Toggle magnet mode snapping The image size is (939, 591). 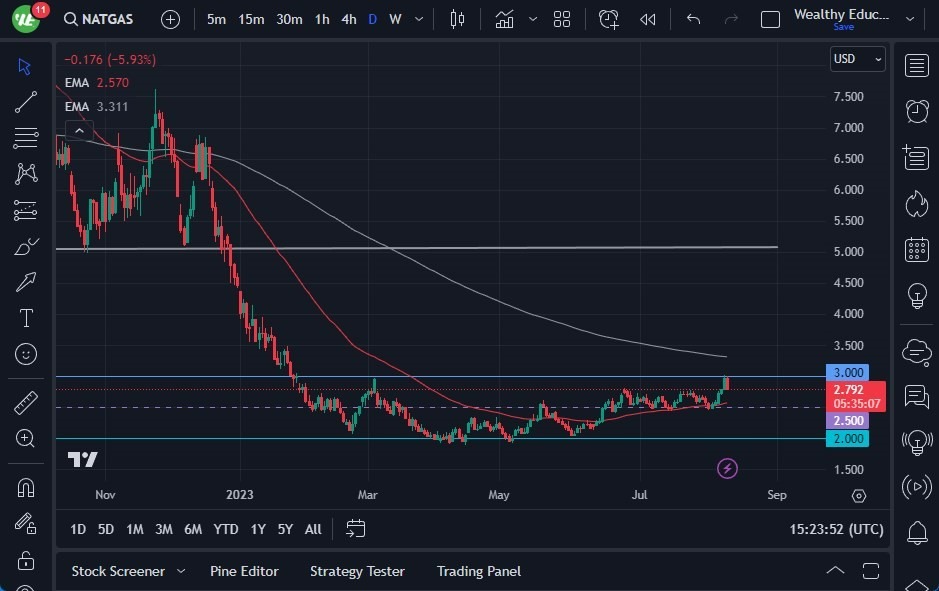tap(26, 488)
